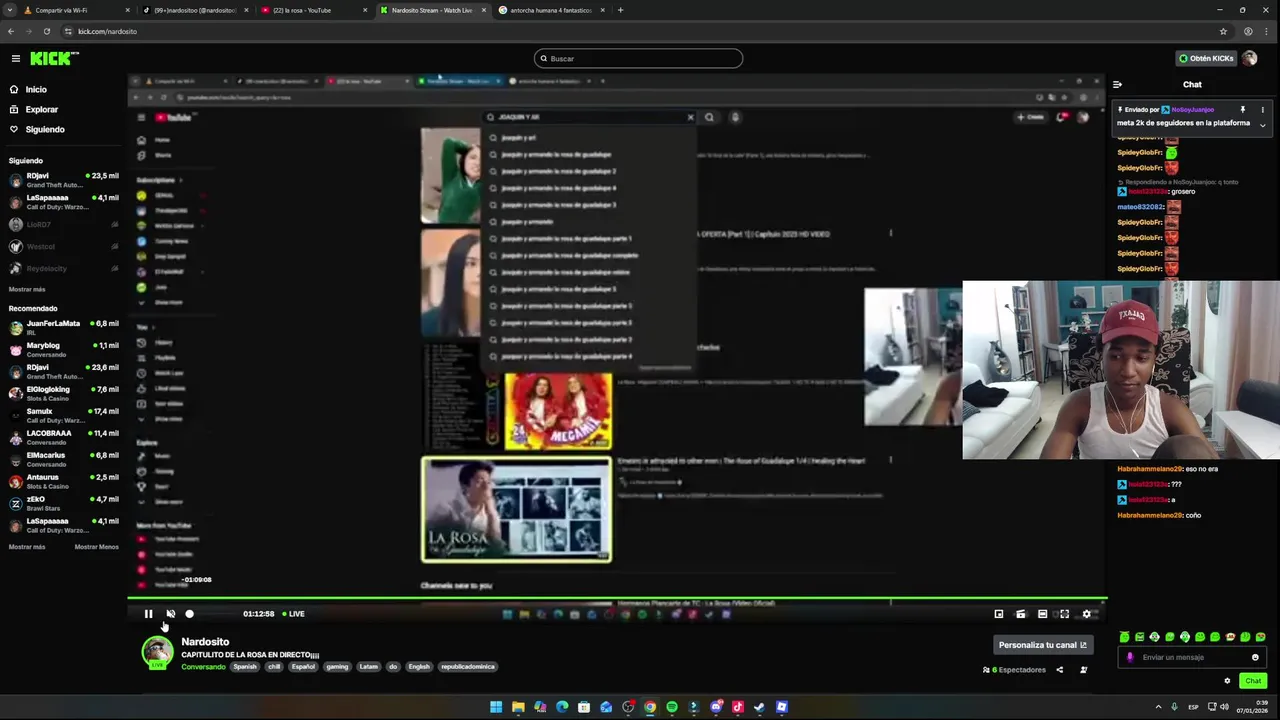
Task: Open the ElGloglaking recommended channel
Action: pyautogui.click(x=63, y=393)
